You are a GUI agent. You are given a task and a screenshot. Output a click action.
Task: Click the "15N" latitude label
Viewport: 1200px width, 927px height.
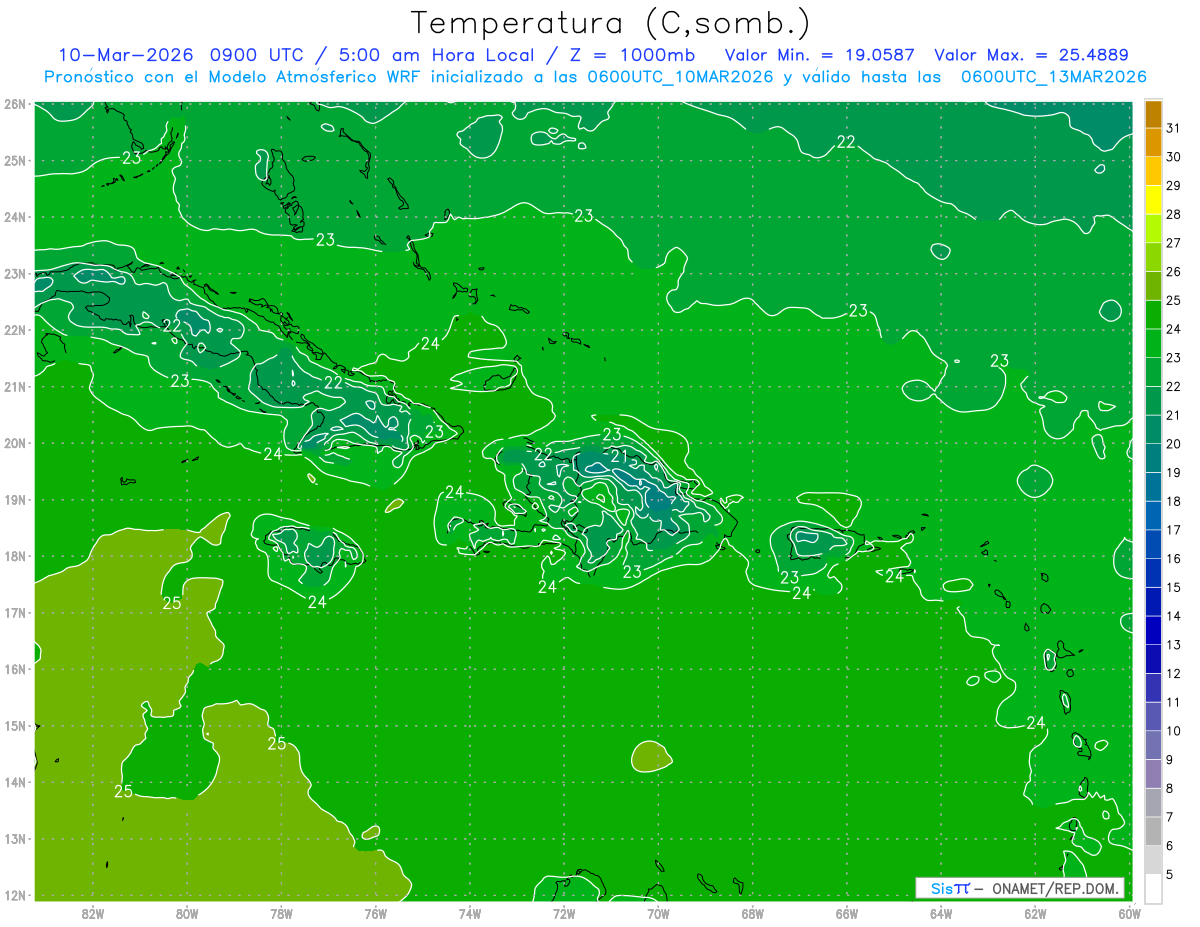14,726
